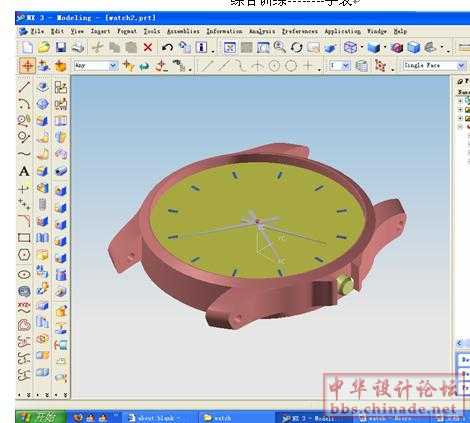
Task: Save the part with floppy disk icon
Action: 61,47
